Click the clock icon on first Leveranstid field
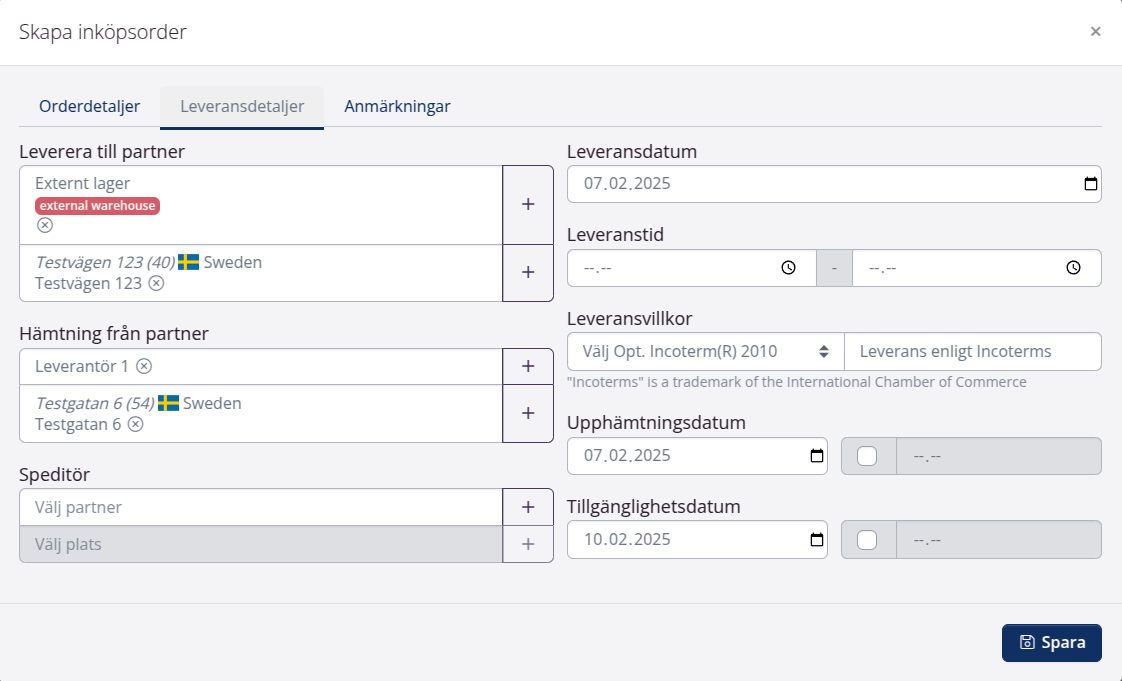Viewport: 1122px width, 681px height. [x=789, y=267]
